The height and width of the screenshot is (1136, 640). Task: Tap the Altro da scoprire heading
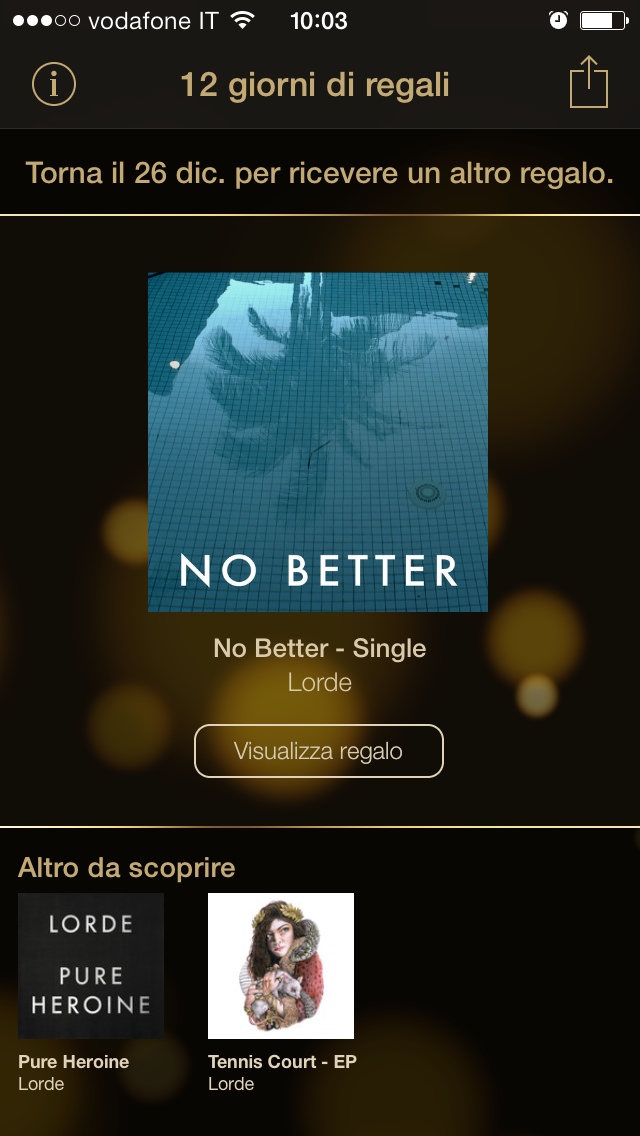tap(127, 867)
